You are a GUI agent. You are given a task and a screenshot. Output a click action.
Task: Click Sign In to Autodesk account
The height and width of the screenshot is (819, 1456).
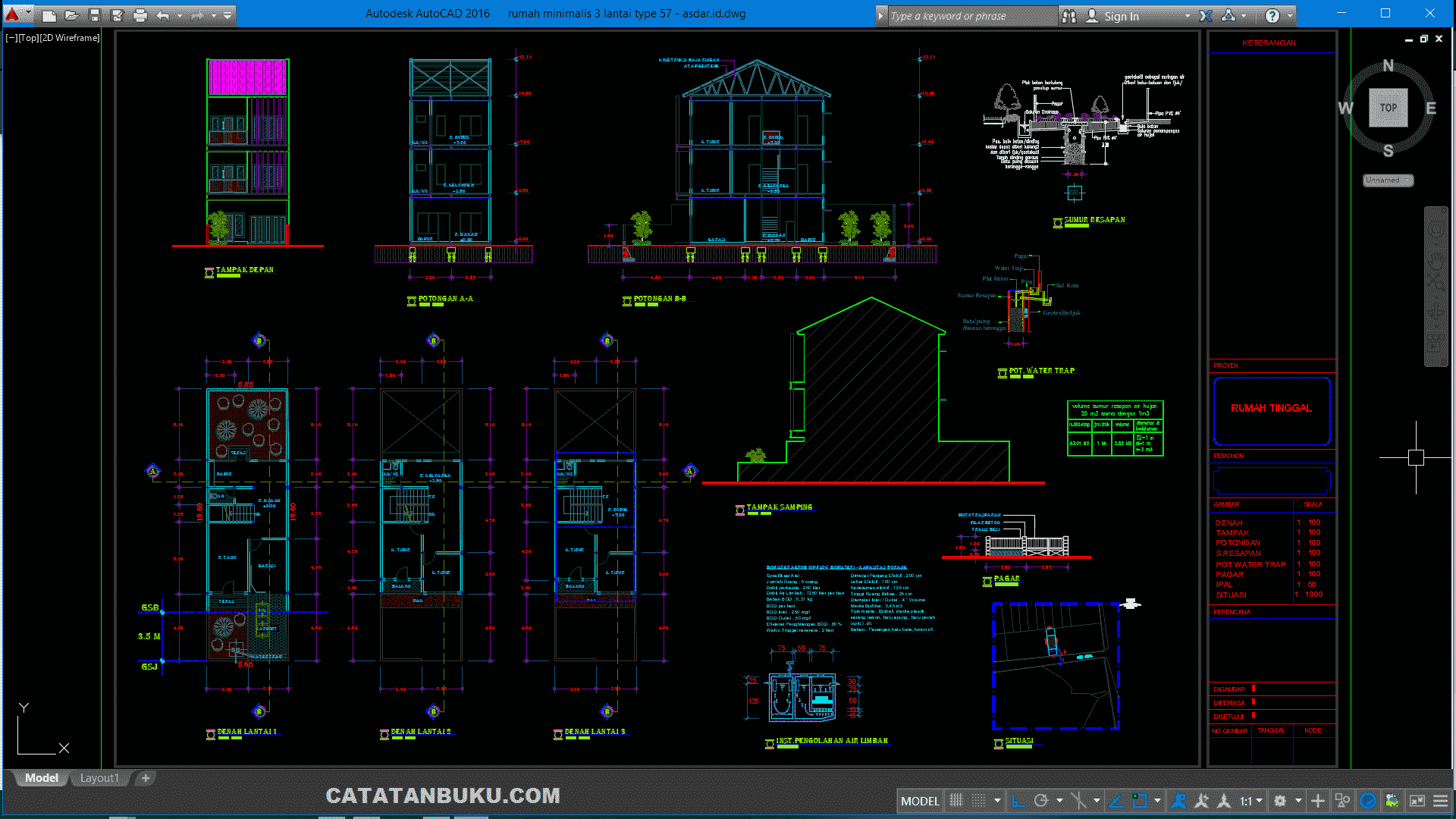pos(1113,16)
